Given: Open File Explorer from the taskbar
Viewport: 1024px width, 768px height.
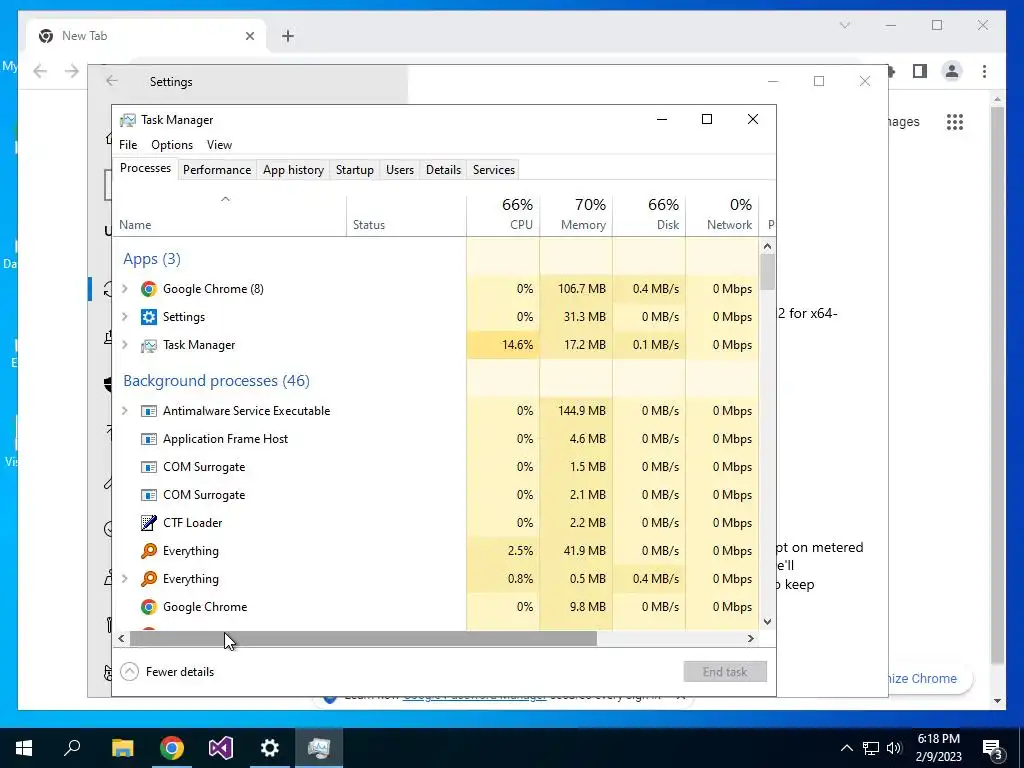Looking at the screenshot, I should point(122,748).
